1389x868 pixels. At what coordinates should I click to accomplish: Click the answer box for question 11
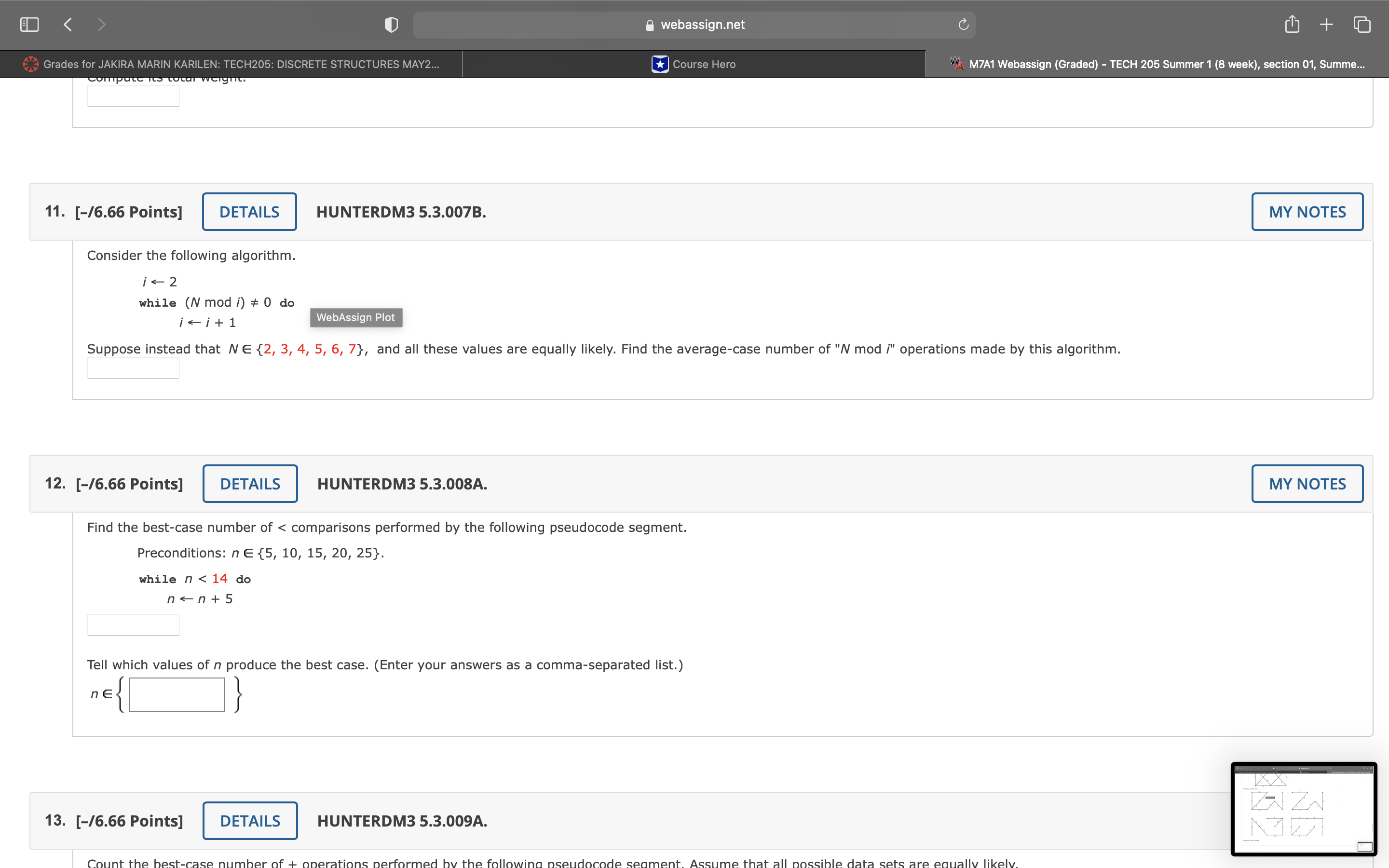(x=133, y=367)
